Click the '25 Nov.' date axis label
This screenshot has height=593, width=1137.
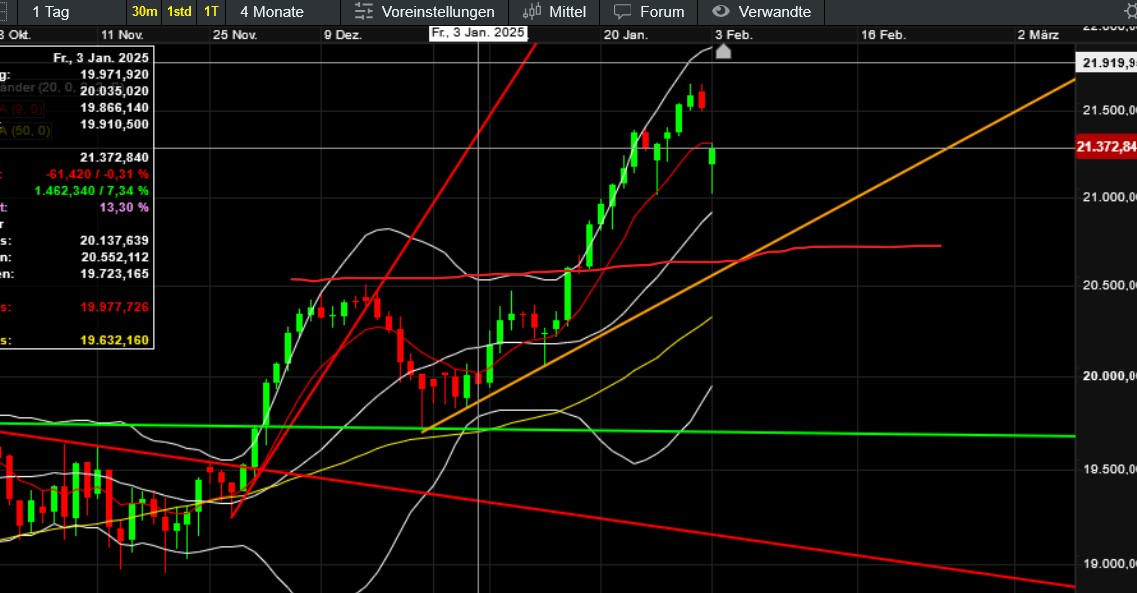pyautogui.click(x=234, y=35)
